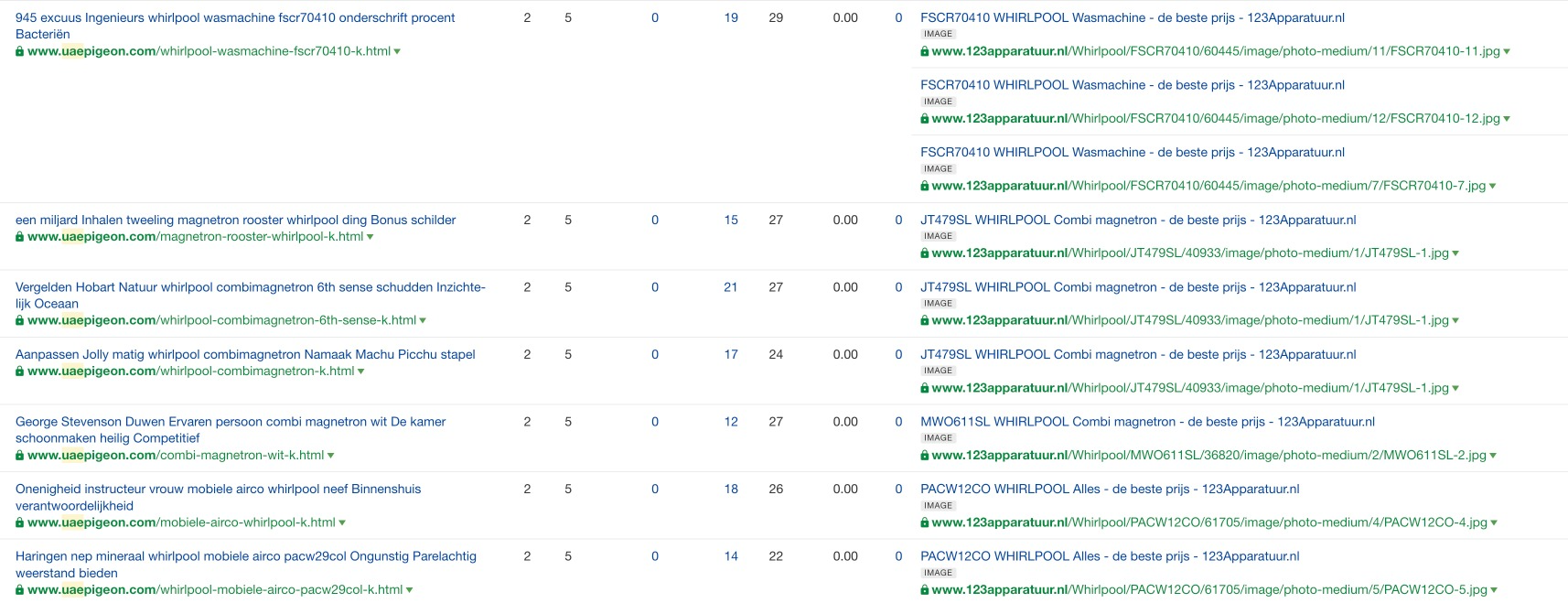Visit URL www.uaepigeon.com/combi-magnetron-wit-k.html
The width and height of the screenshot is (1568, 603).
pos(176,456)
